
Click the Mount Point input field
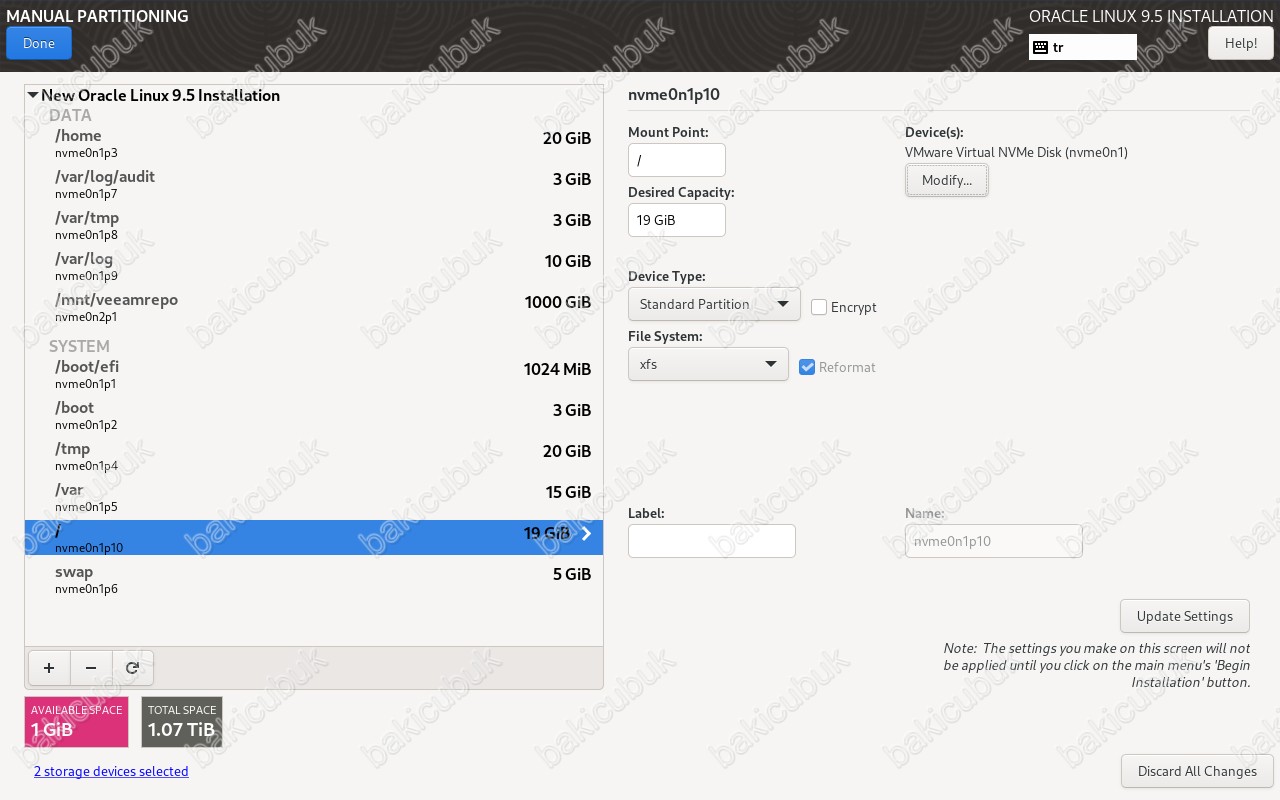point(677,160)
